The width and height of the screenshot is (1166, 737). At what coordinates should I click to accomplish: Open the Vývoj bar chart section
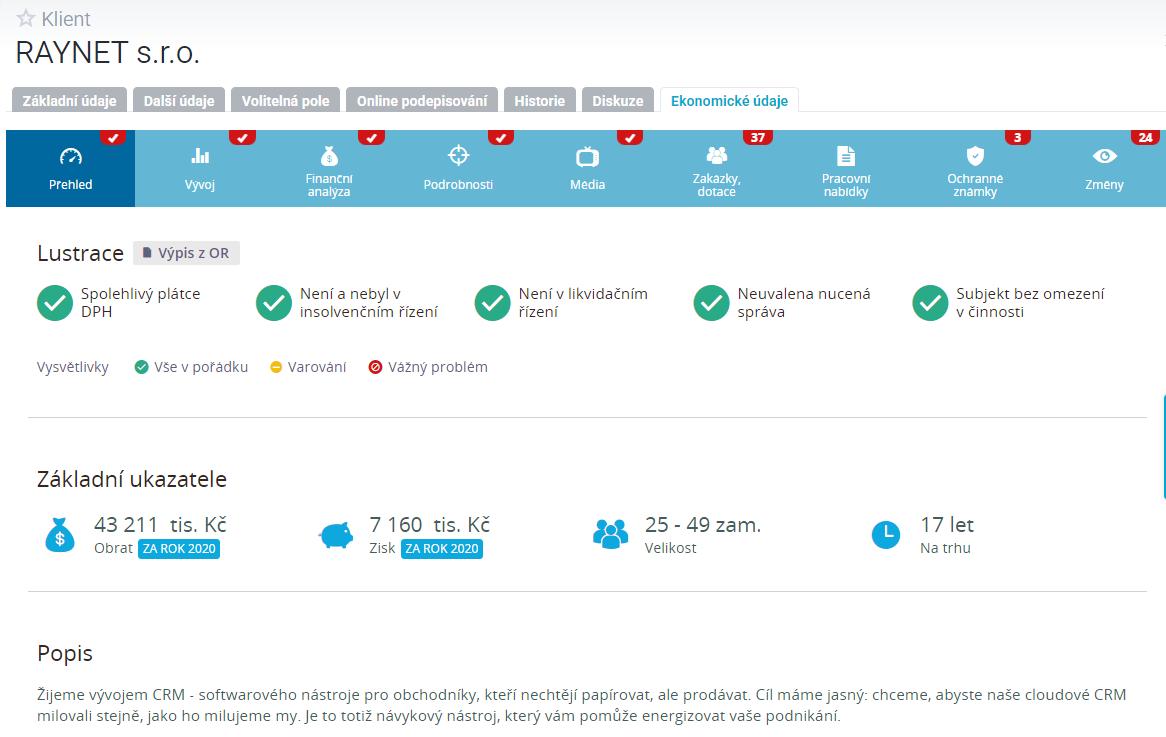[x=200, y=168]
